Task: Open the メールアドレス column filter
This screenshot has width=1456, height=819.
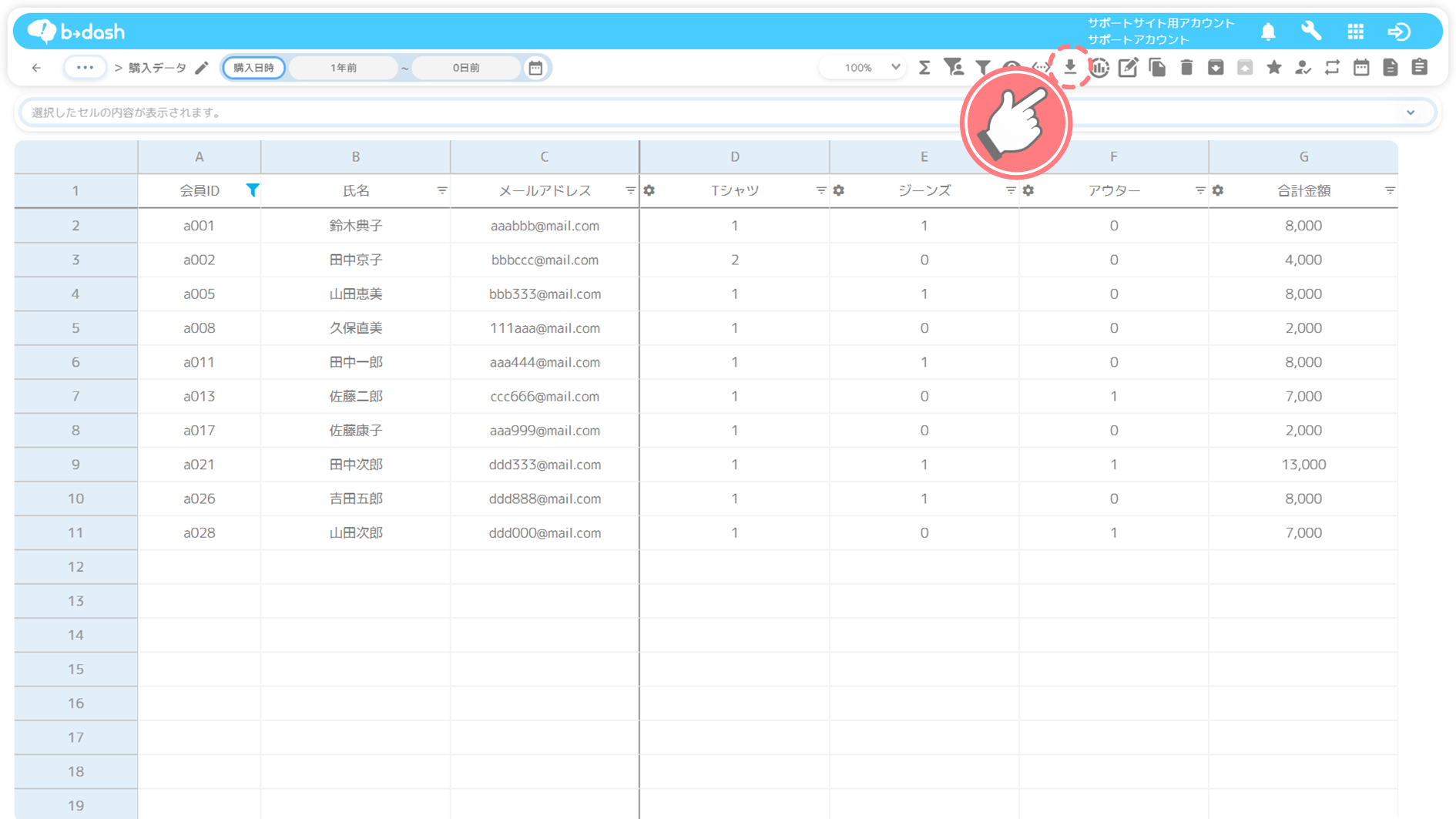Action: 631,190
